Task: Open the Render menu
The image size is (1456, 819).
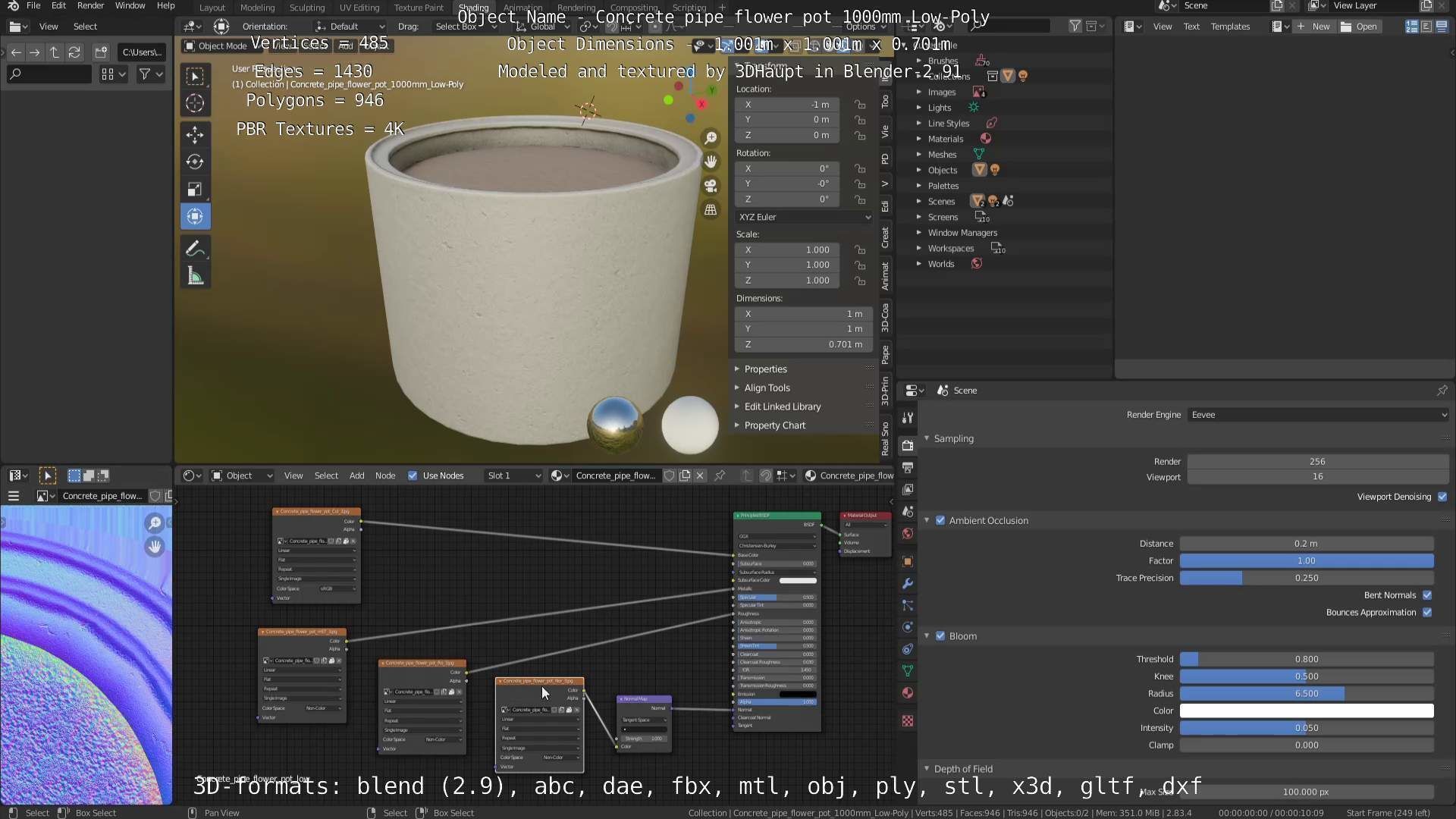Action: pos(90,6)
